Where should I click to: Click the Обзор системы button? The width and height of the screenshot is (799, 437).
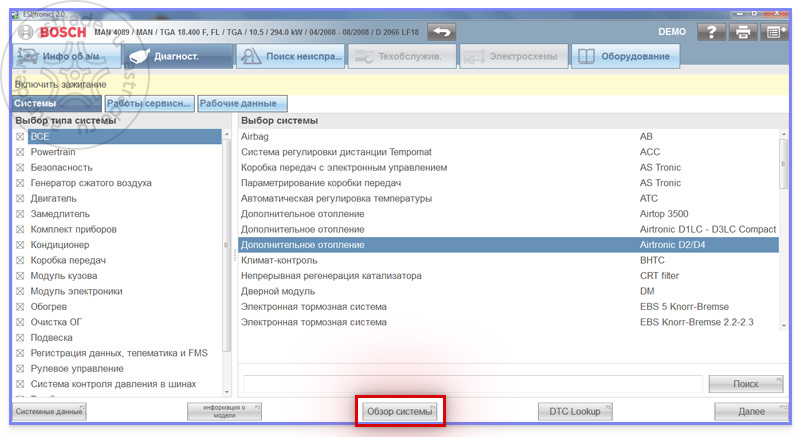coord(400,412)
